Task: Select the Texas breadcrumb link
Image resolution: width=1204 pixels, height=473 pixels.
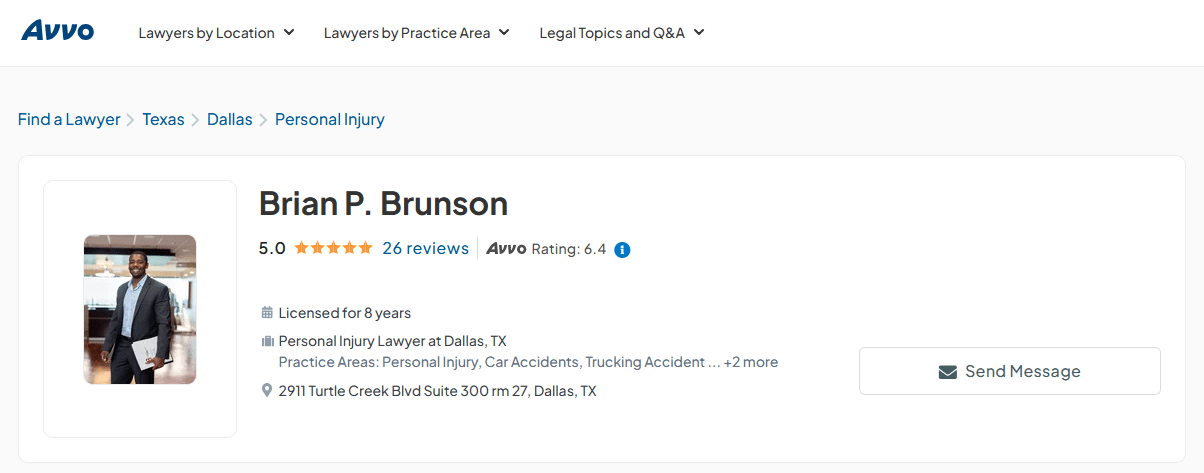Action: (163, 120)
